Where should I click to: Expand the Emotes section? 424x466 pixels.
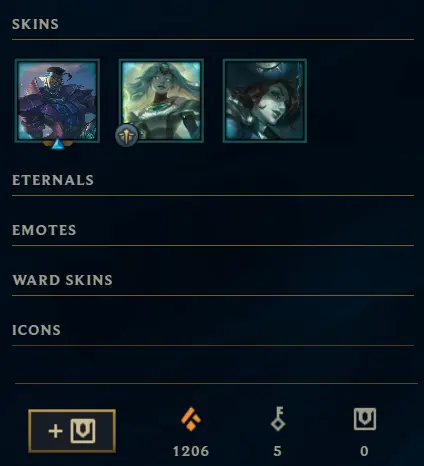point(44,230)
